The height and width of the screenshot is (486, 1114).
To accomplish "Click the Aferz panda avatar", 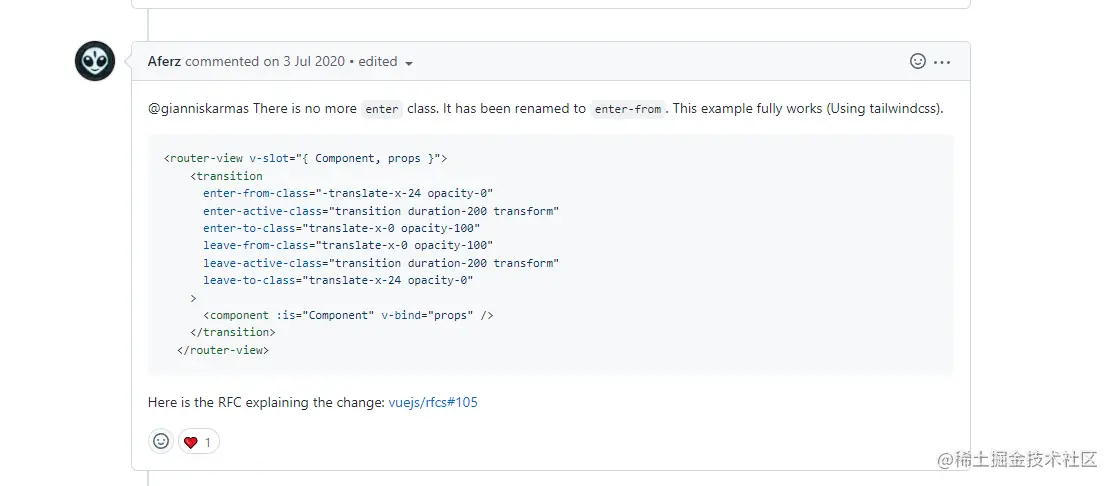I will pyautogui.click(x=95, y=62).
